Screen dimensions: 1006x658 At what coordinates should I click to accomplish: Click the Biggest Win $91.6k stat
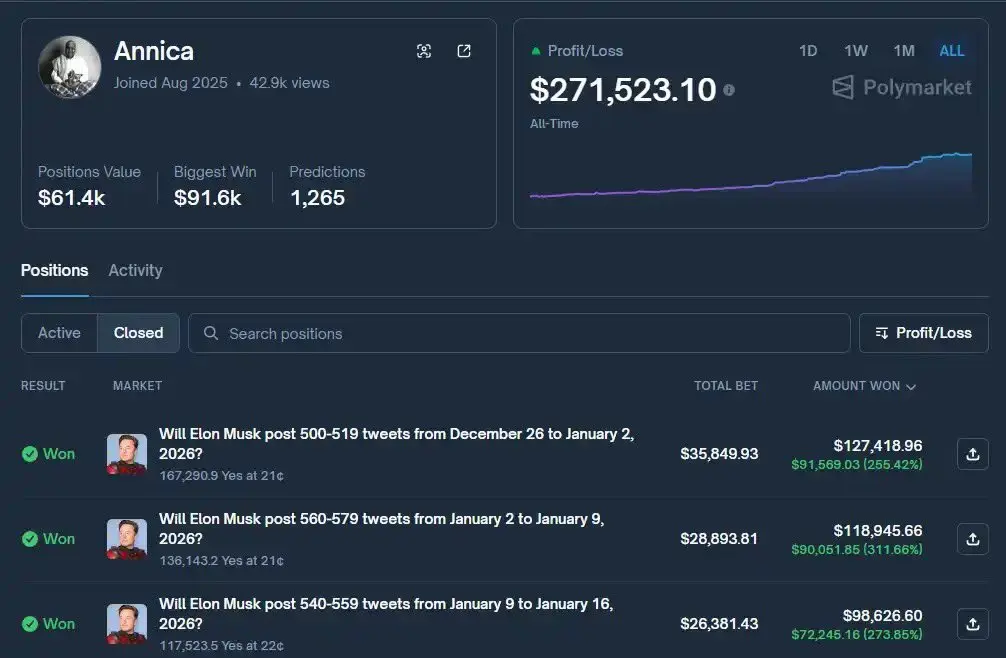pyautogui.click(x=215, y=185)
